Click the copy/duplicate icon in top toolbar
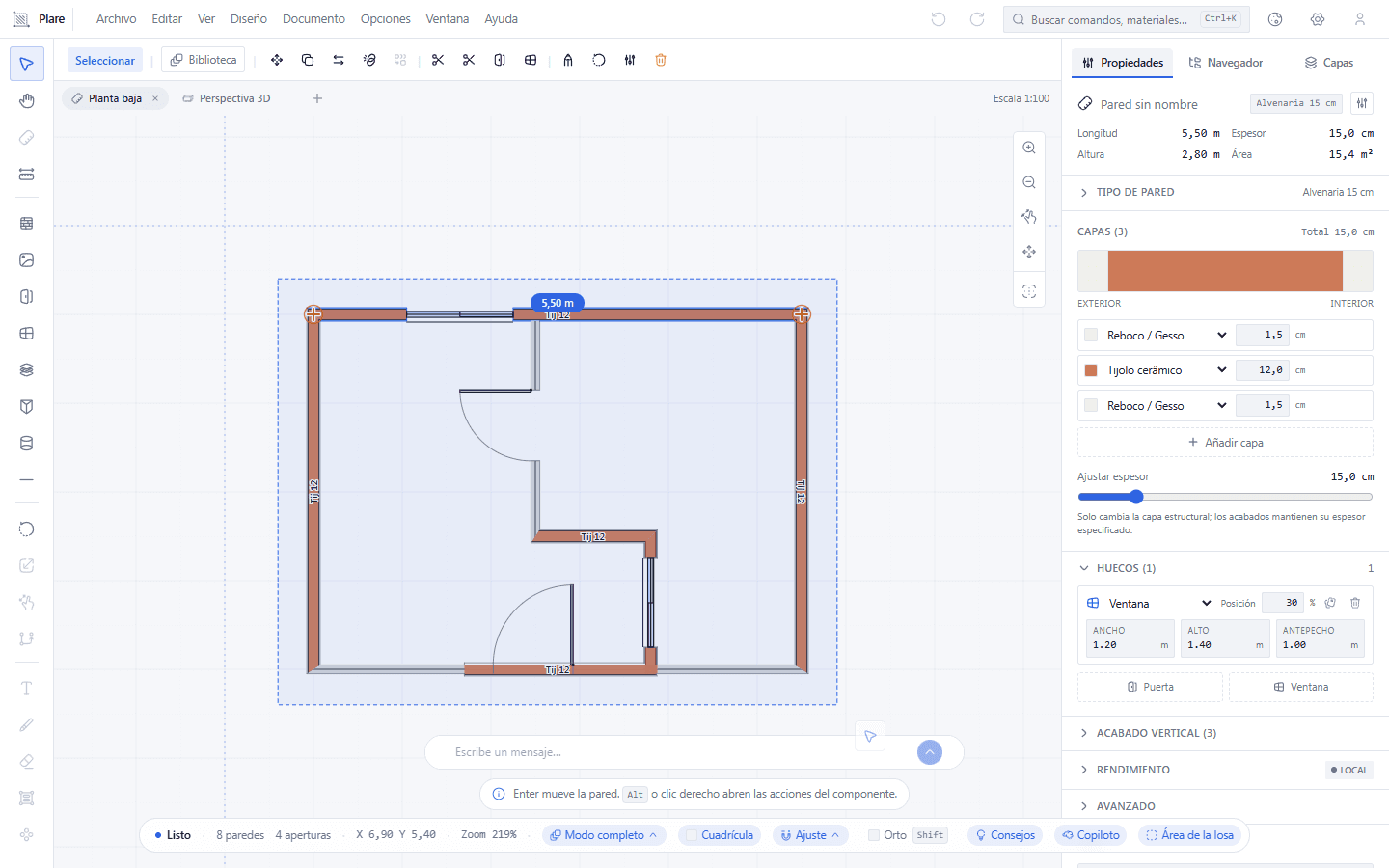 click(308, 60)
